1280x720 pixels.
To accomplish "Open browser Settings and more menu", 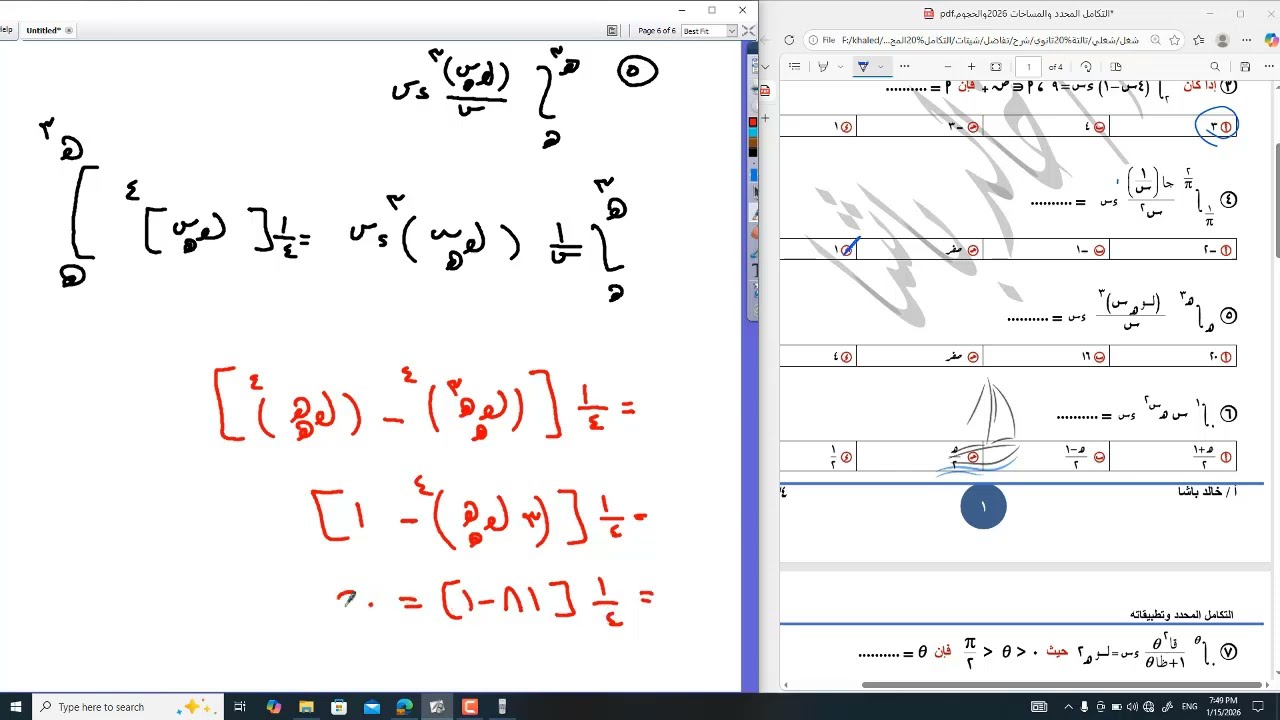I will point(1246,40).
